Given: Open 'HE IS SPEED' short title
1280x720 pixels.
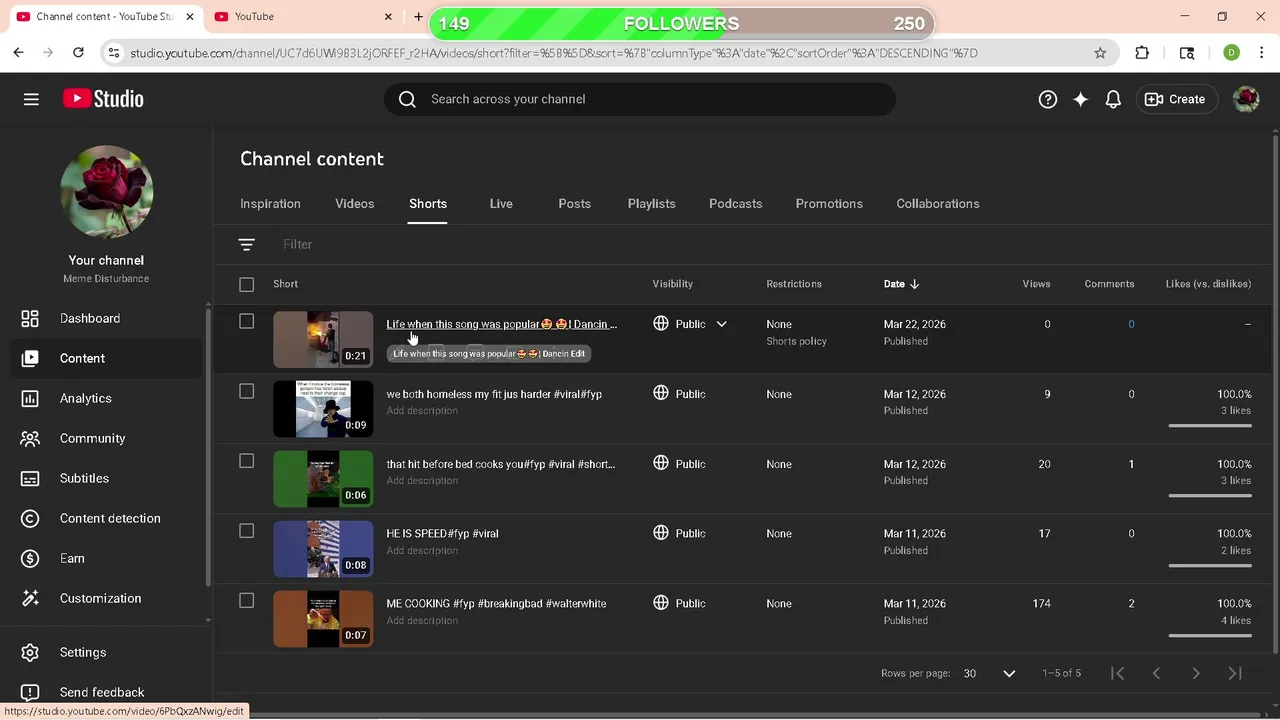Looking at the screenshot, I should tap(442, 533).
